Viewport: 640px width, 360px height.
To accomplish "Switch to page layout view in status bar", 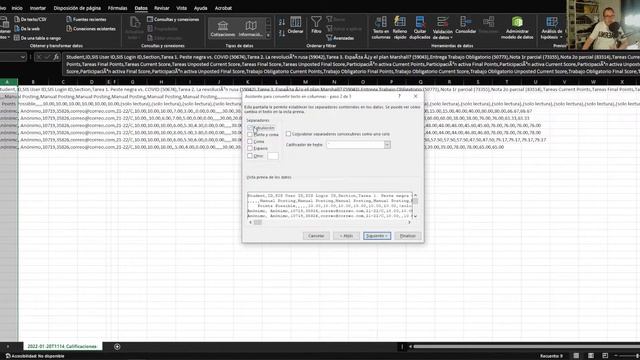I will coord(591,356).
